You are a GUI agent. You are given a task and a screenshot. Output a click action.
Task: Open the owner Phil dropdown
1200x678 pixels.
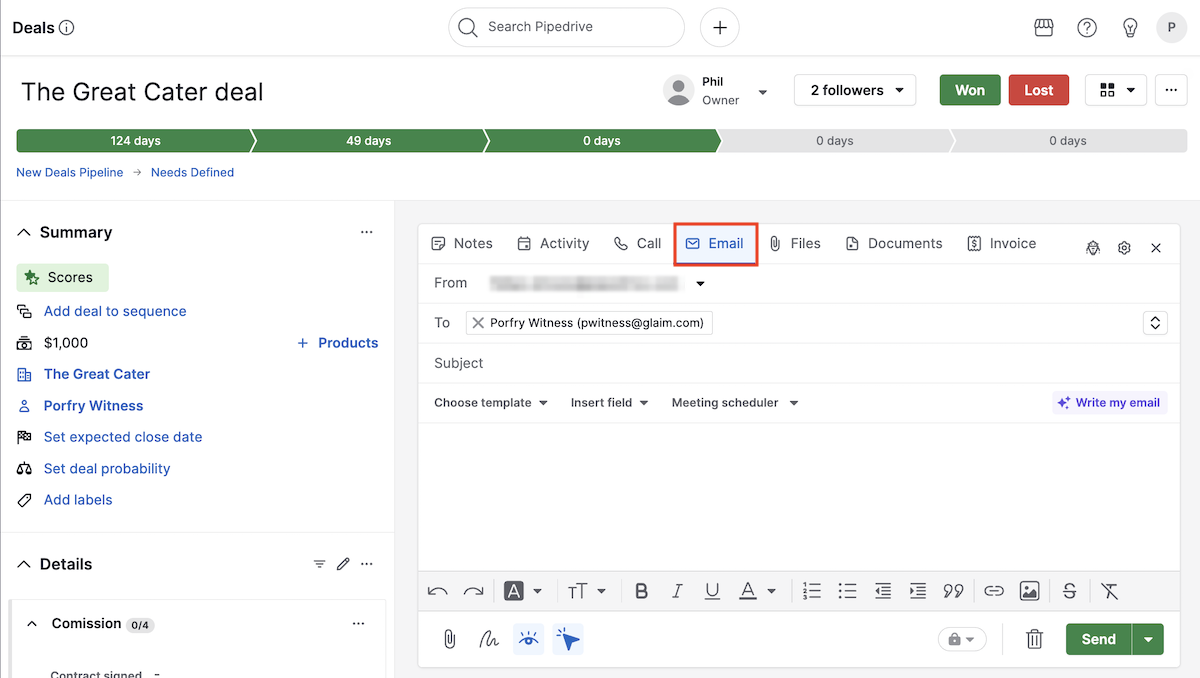tap(763, 92)
